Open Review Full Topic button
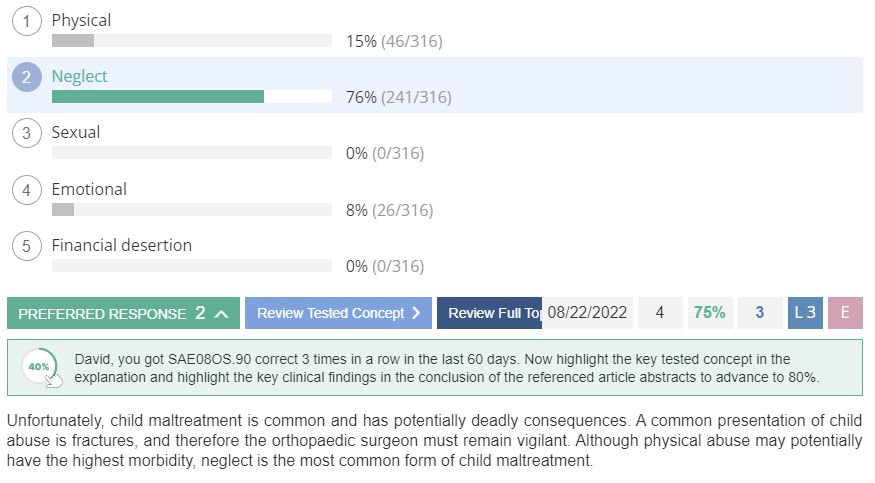This screenshot has height=483, width=875. [x=489, y=313]
